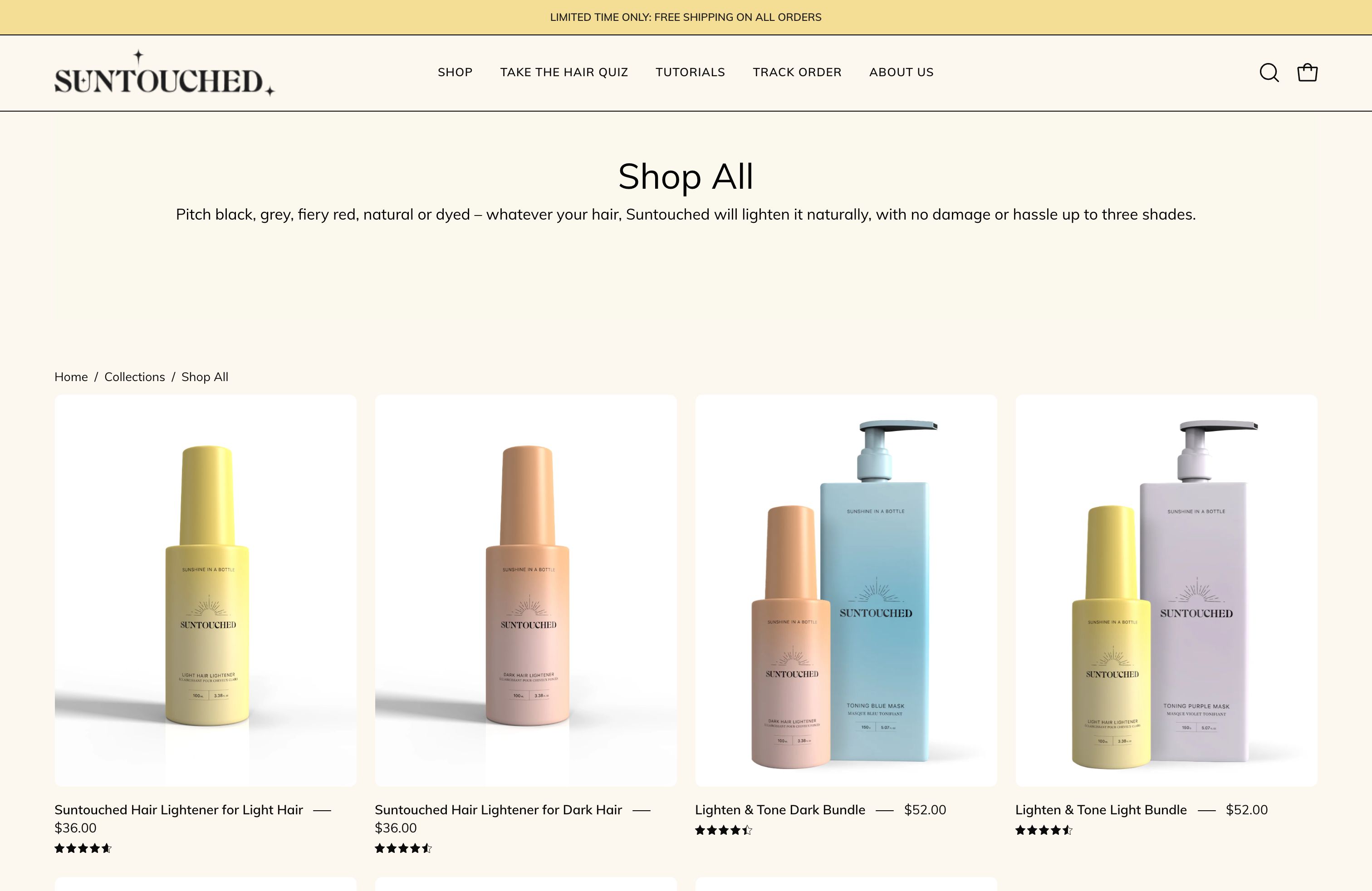The image size is (1372, 891).
Task: Click star rating under Light Hair Lightener
Action: 83,848
